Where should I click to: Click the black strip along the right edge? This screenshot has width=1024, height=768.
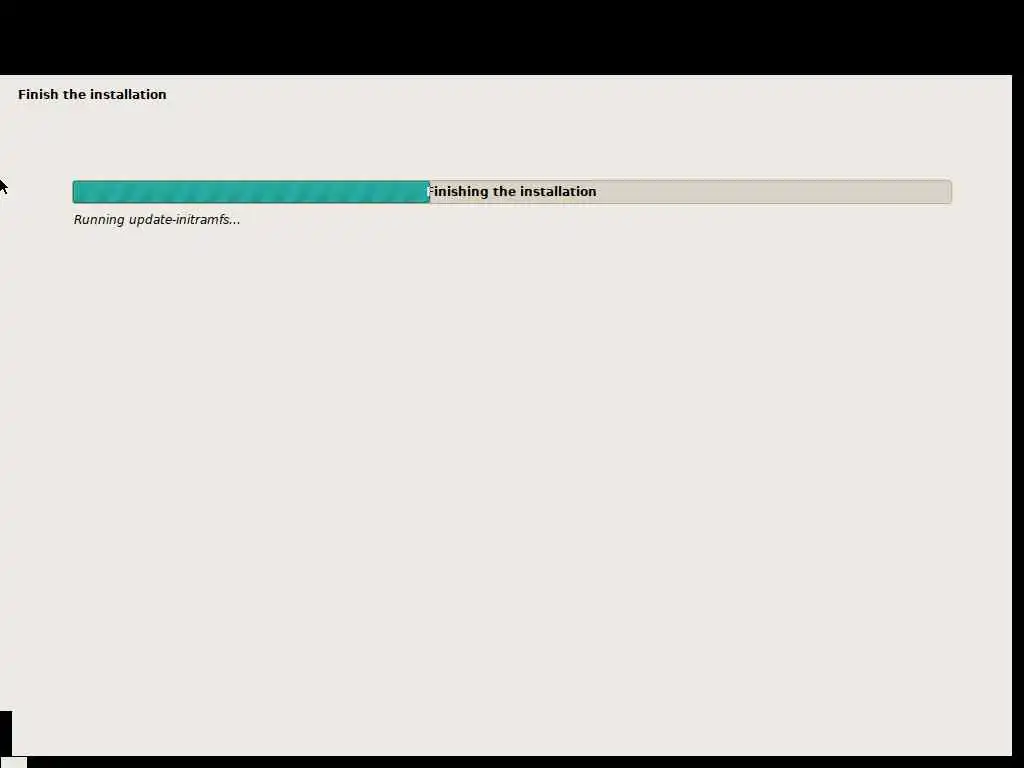coord(1018,418)
